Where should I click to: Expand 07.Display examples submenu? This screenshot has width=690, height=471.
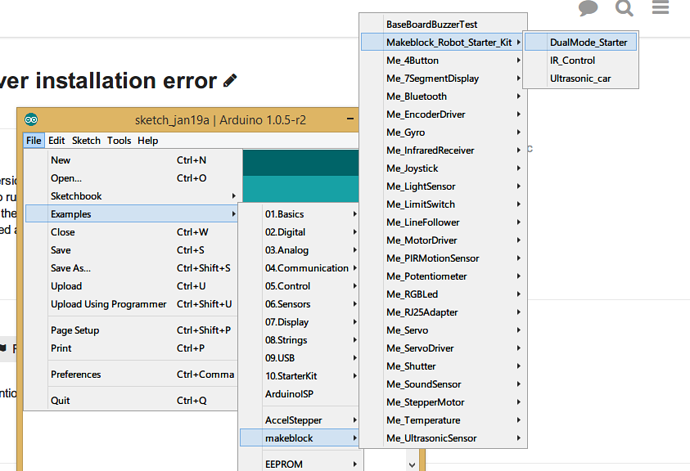tap(299, 322)
